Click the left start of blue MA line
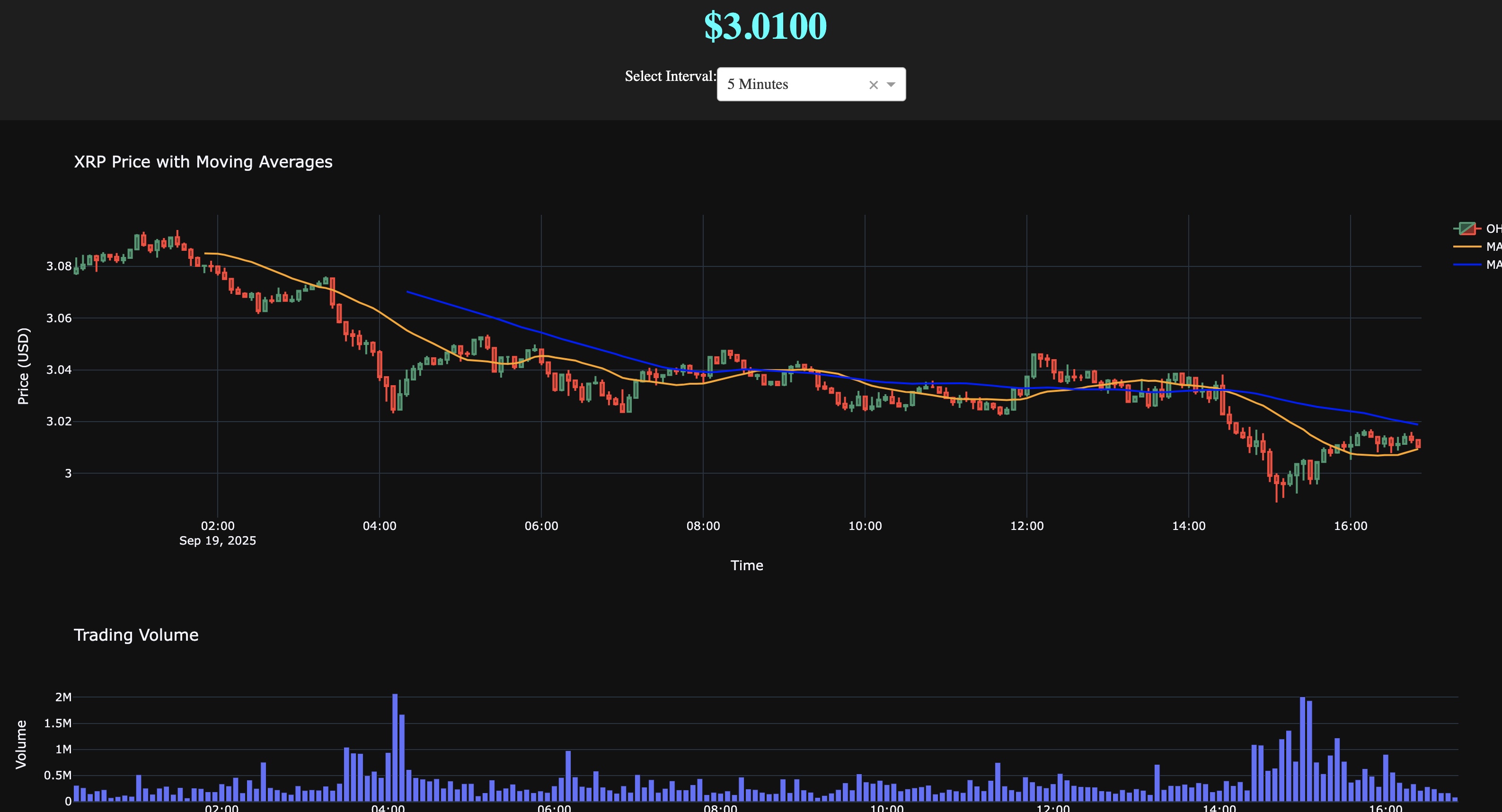The width and height of the screenshot is (1502, 812). 408,292
